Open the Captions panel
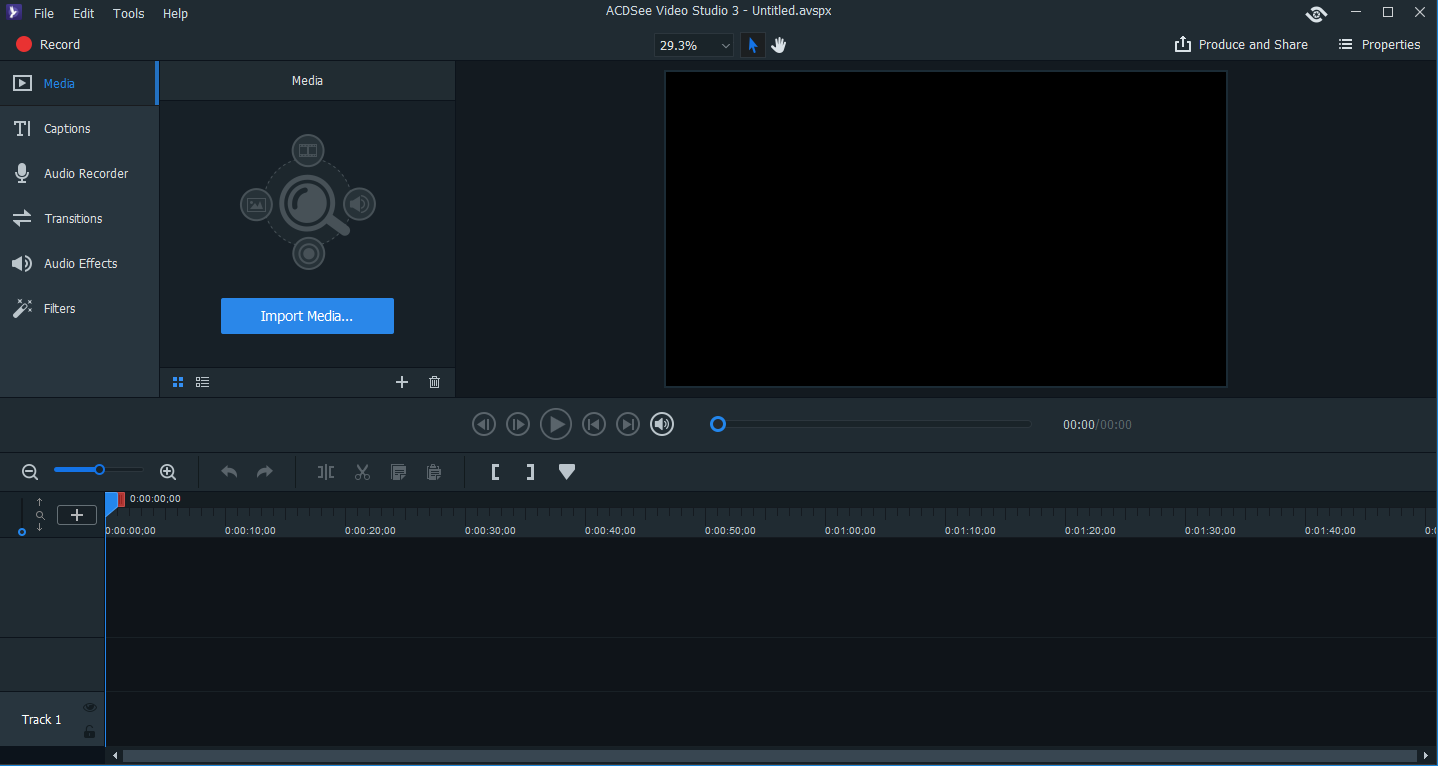 click(79, 128)
